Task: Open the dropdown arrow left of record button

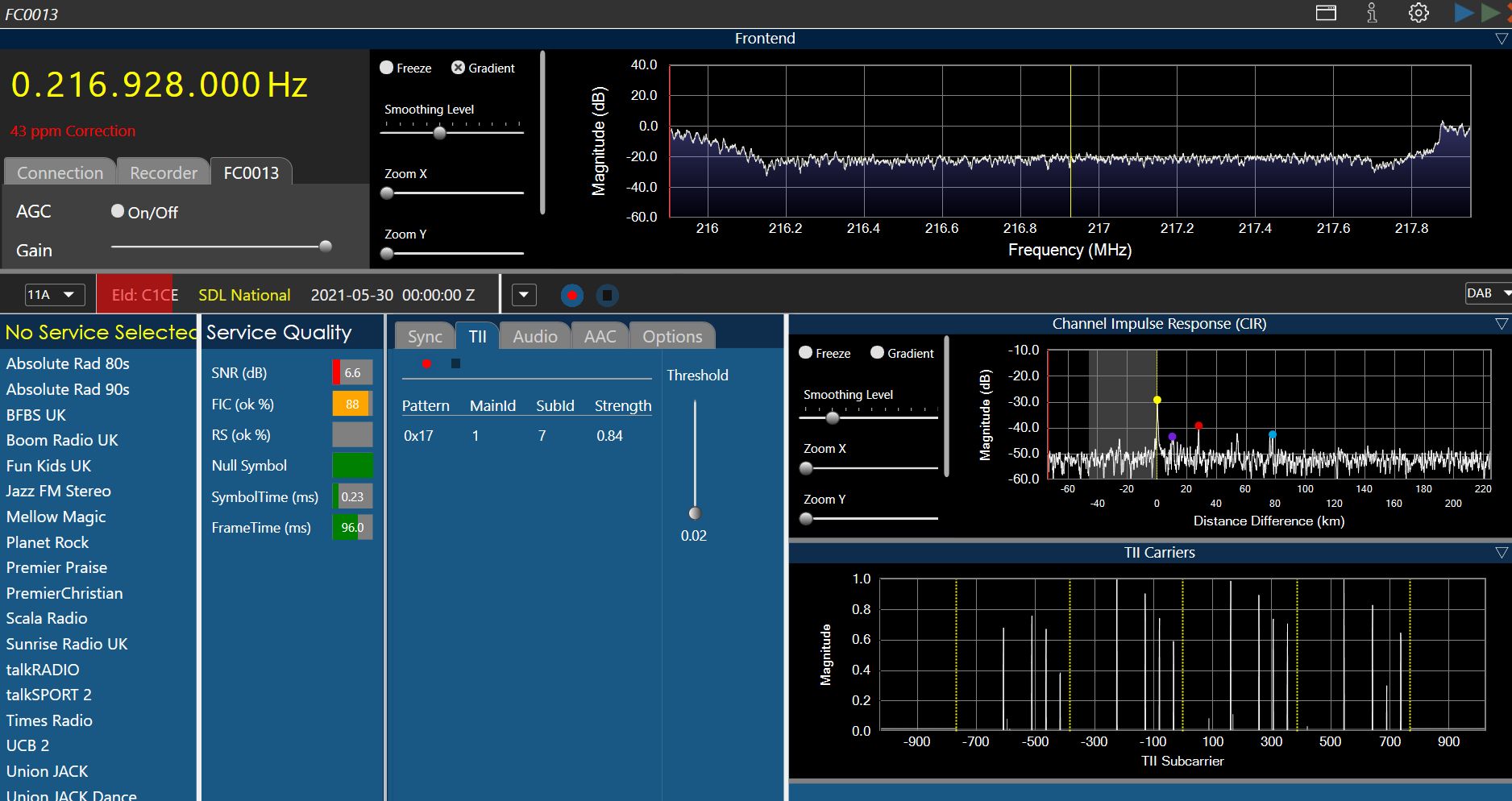Action: [524, 295]
